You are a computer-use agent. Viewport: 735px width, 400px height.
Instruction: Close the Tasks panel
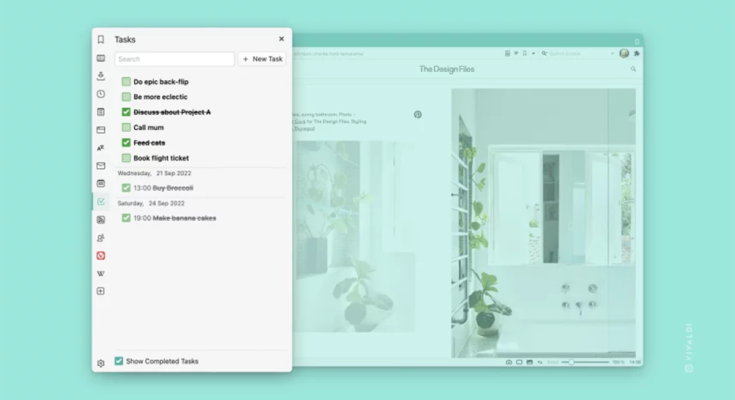(281, 39)
